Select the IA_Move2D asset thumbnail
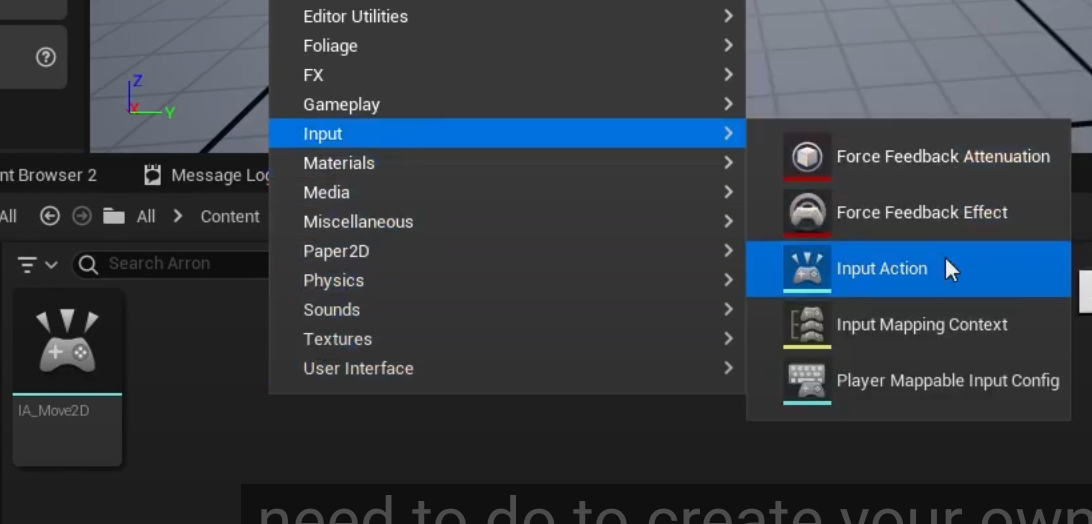This screenshot has height=524, width=1092. pyautogui.click(x=68, y=342)
